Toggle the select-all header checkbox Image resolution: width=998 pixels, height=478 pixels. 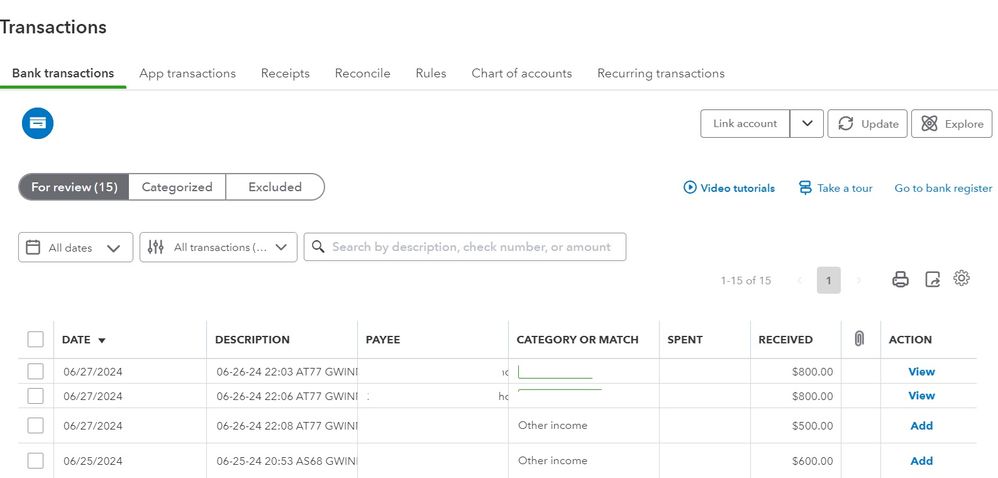click(36, 339)
